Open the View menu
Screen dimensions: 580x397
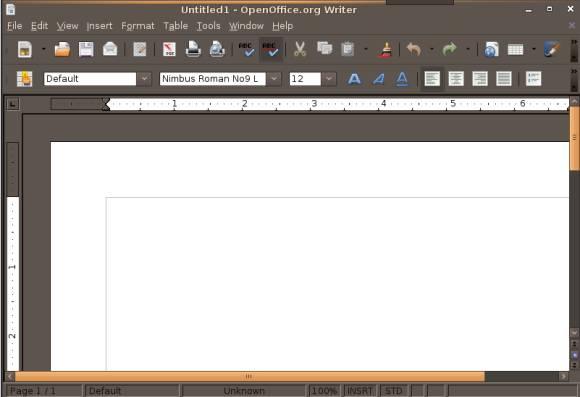pos(67,26)
